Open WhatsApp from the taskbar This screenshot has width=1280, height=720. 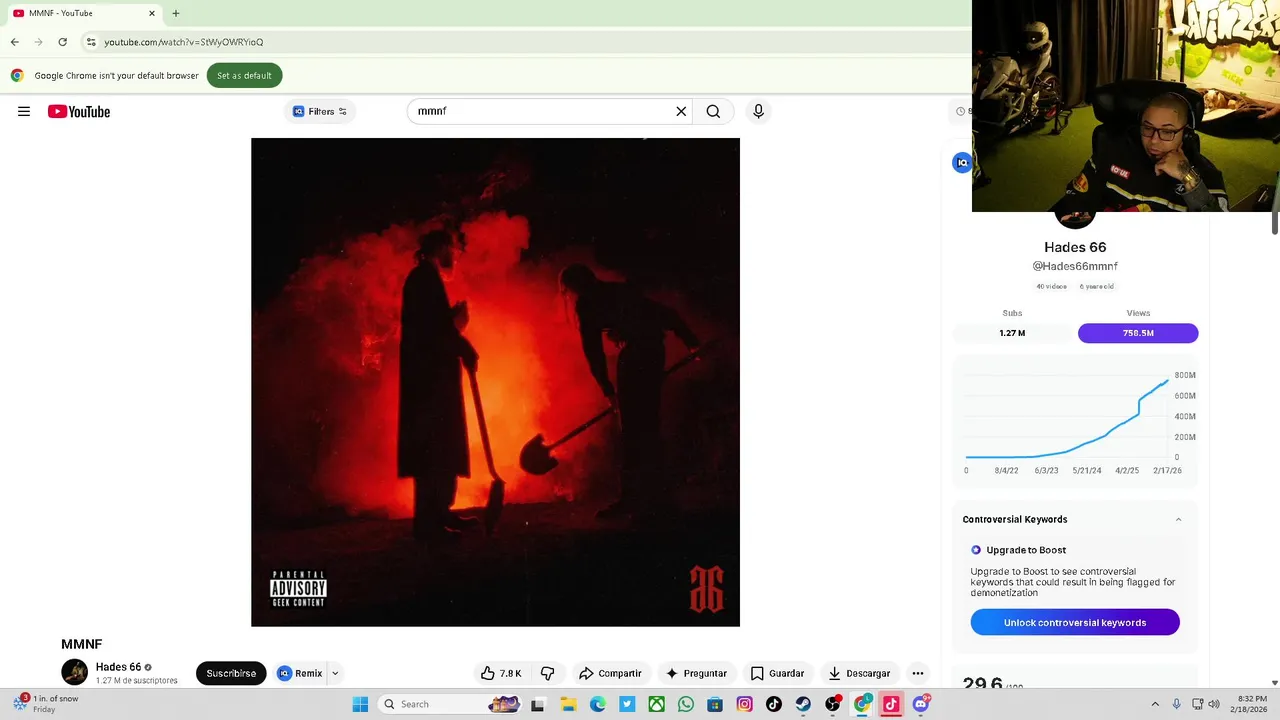685,704
